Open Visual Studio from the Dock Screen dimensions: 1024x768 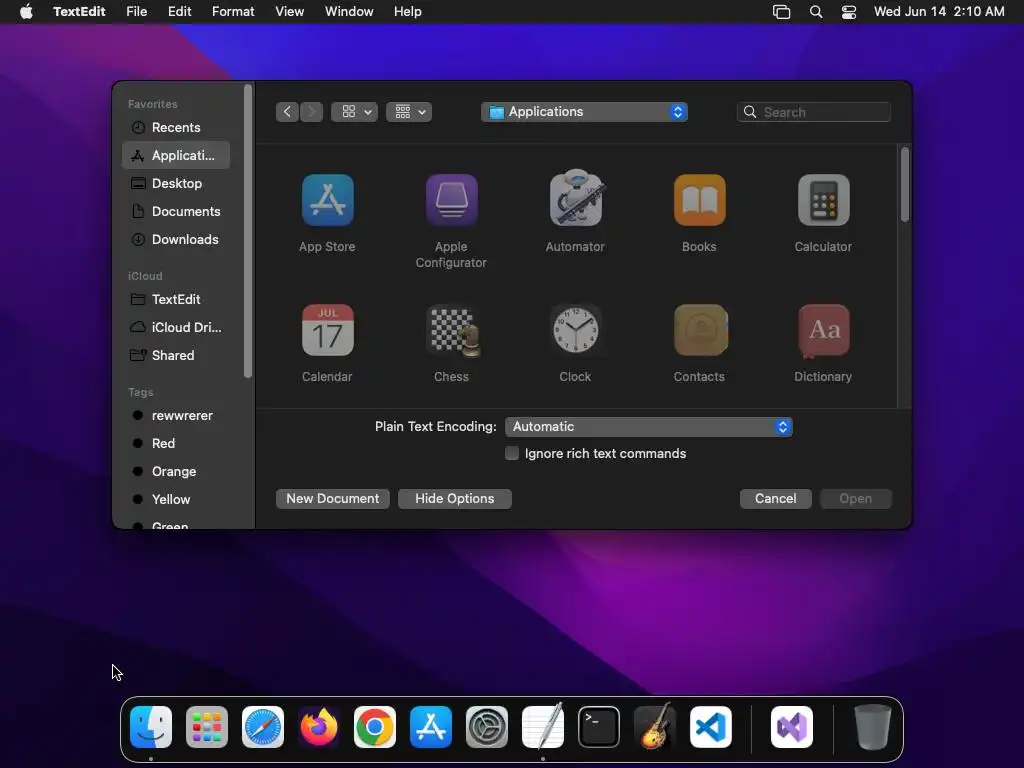[x=792, y=727]
